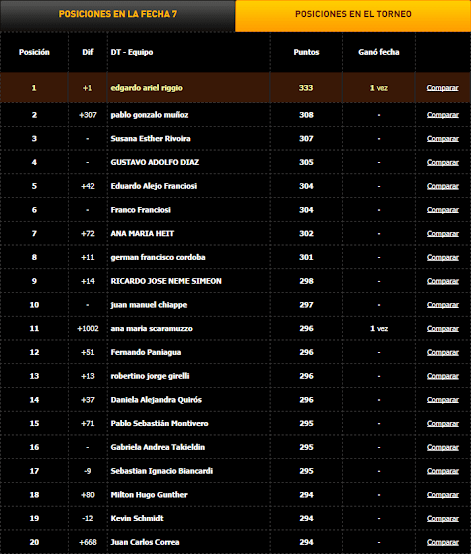The width and height of the screenshot is (471, 554).
Task: Select RICARDO JOSE NEME SIMEON name
Action: coord(166,281)
